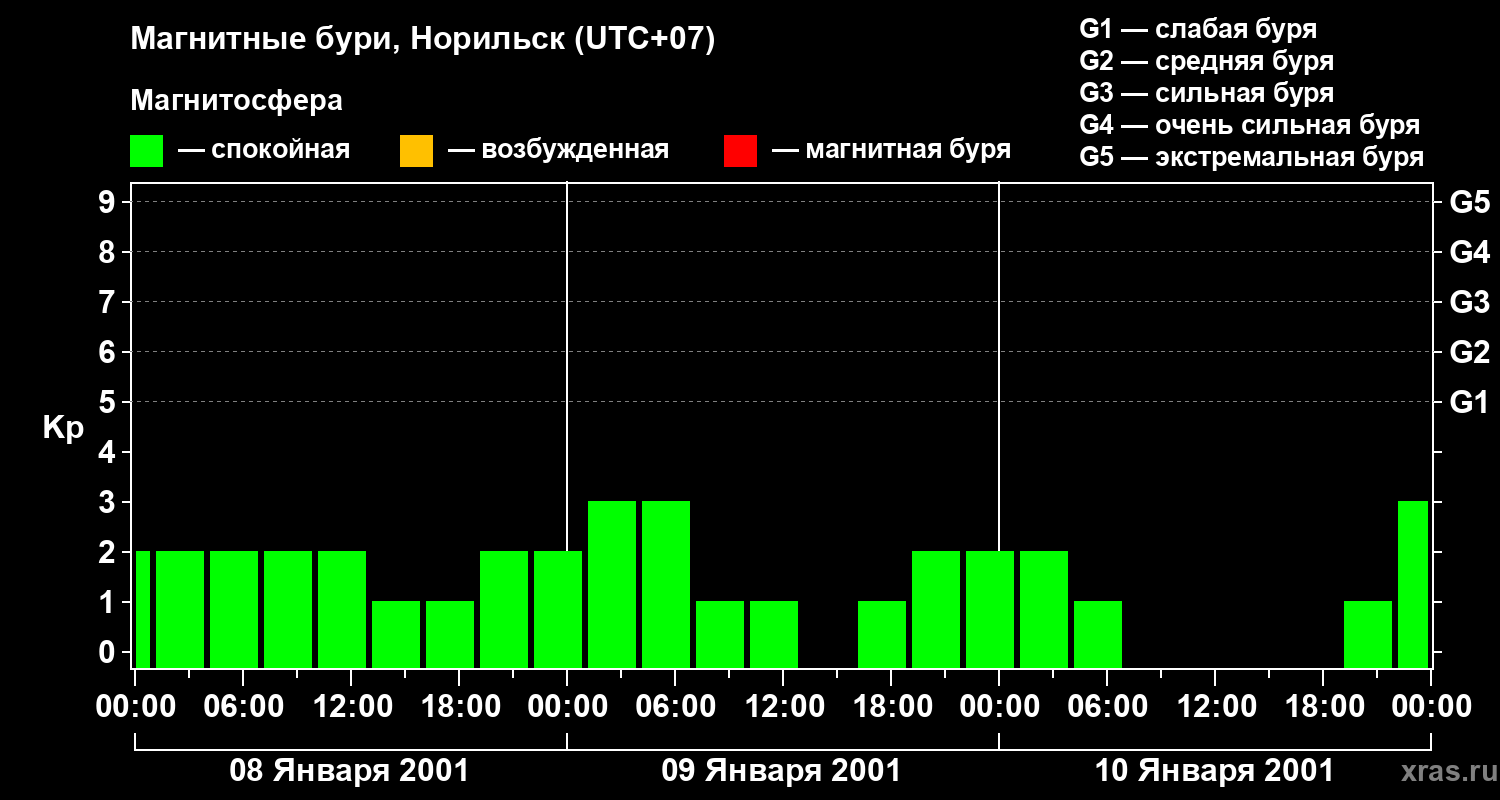Click the "Магнитосфера" legend heading
The image size is (1500, 800).
236,101
